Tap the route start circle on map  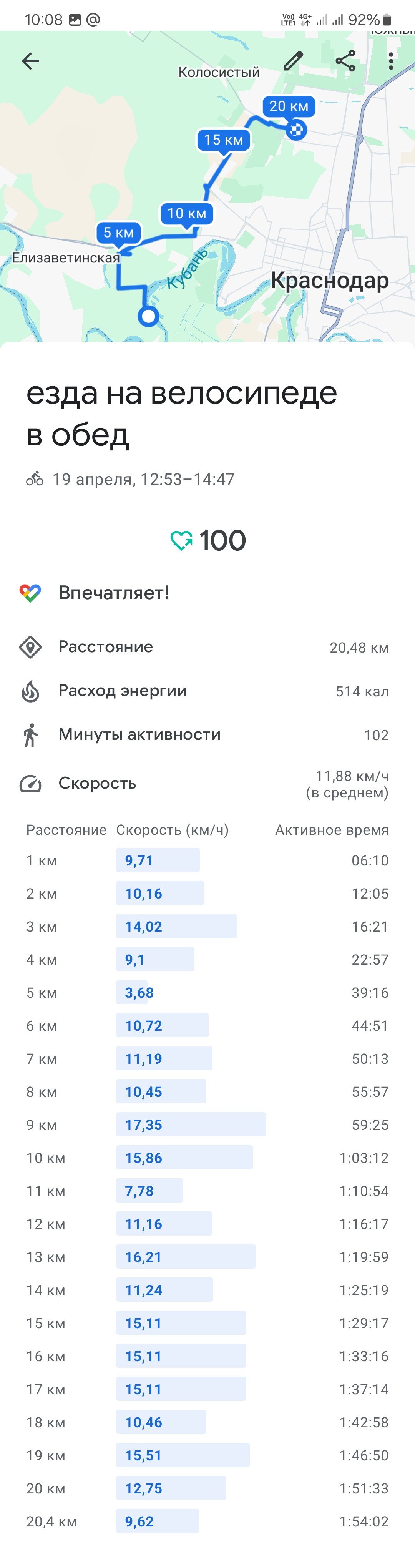pos(148,316)
